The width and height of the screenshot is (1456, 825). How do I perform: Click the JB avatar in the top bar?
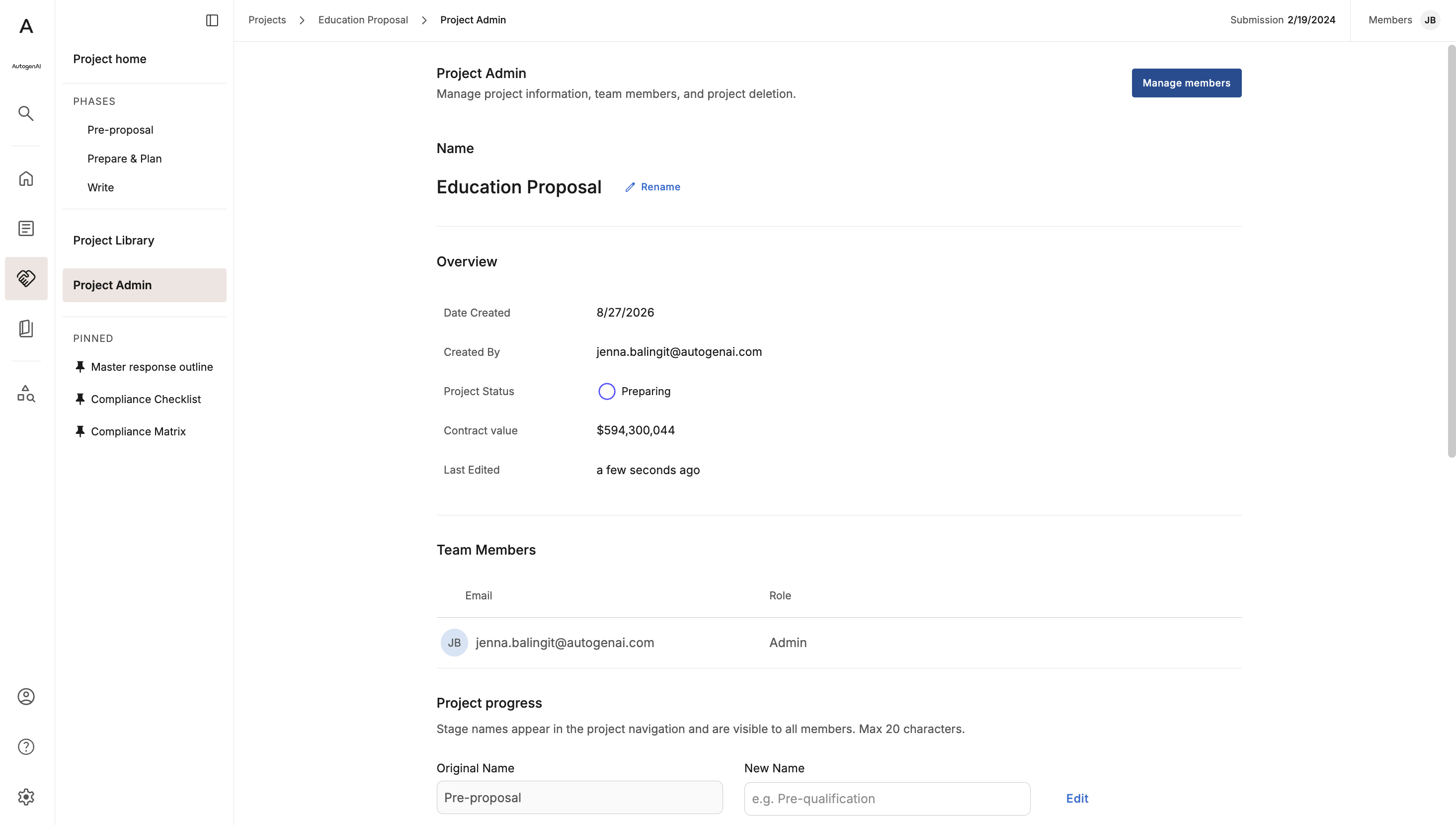[x=1430, y=20]
